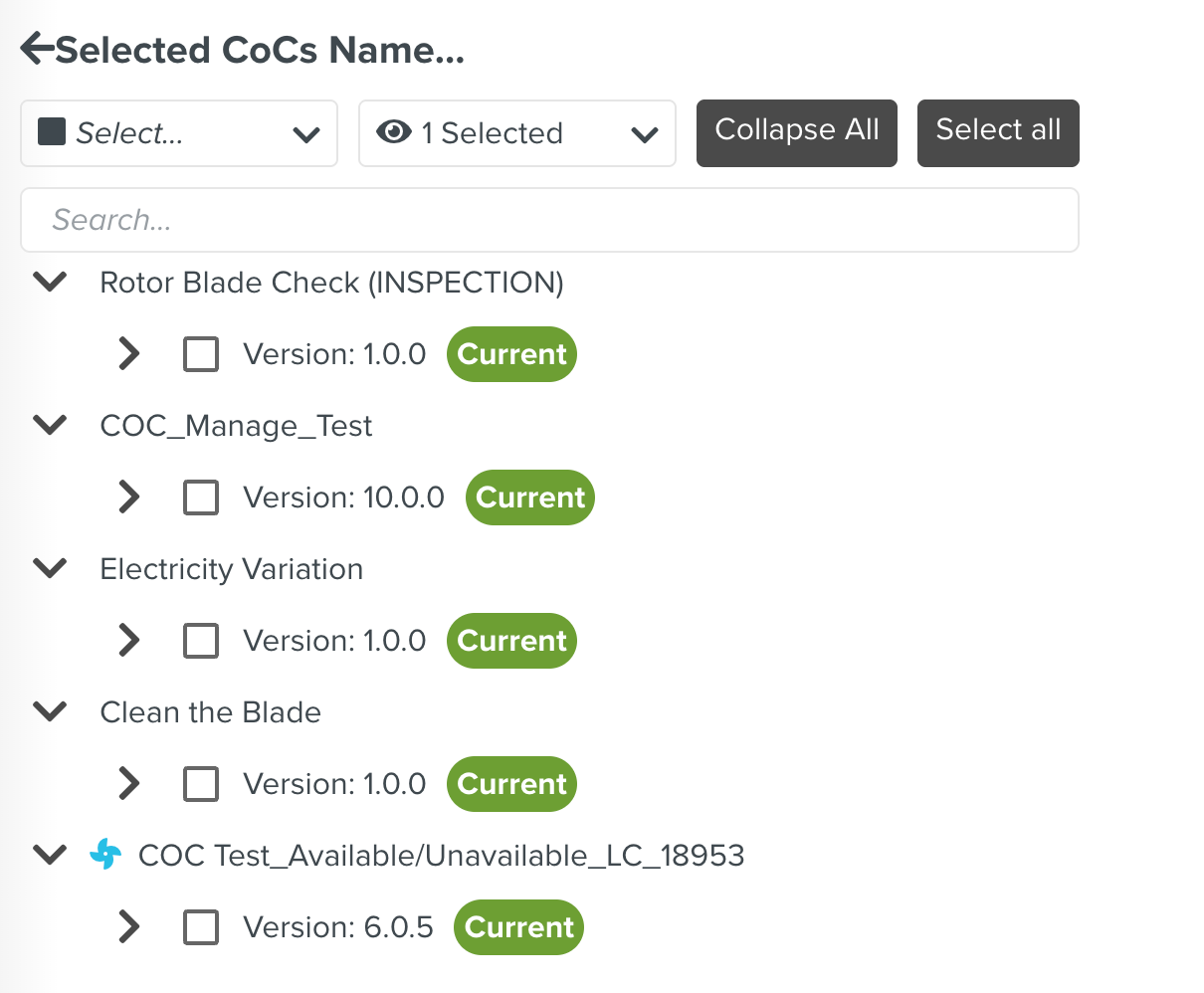Collapse the COC_Manage_Test group
The height and width of the screenshot is (993, 1204).
tap(50, 426)
